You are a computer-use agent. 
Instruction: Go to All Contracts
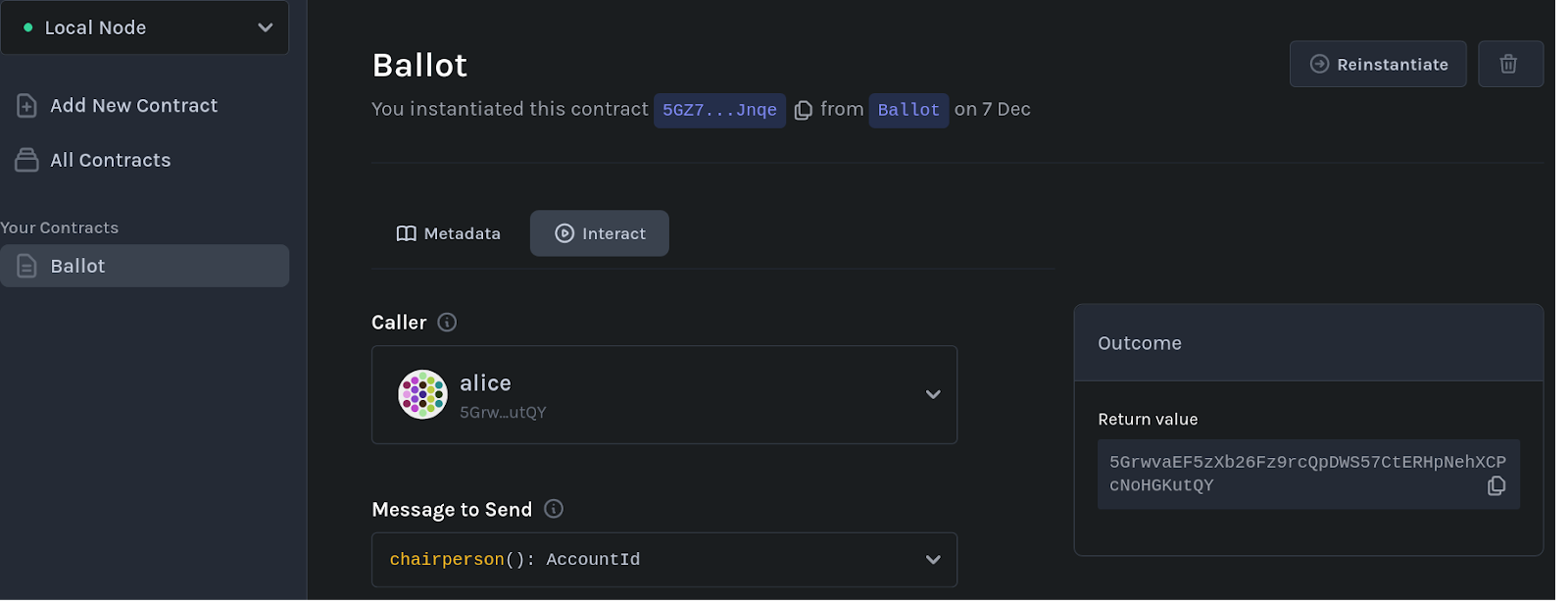coord(110,160)
